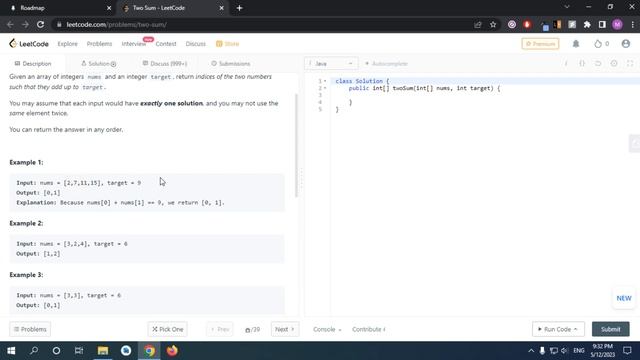
Task: Click the NEW feature badge
Action: click(x=624, y=298)
